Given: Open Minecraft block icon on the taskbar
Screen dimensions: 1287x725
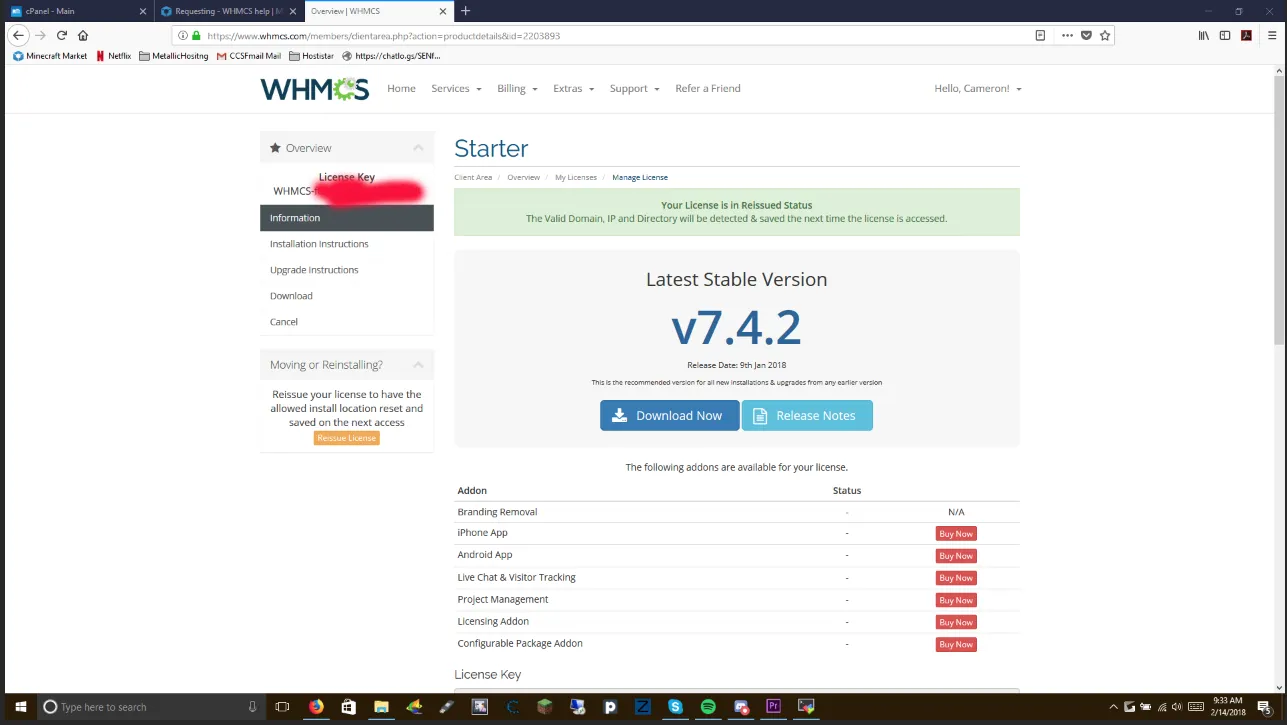Looking at the screenshot, I should coord(545,707).
